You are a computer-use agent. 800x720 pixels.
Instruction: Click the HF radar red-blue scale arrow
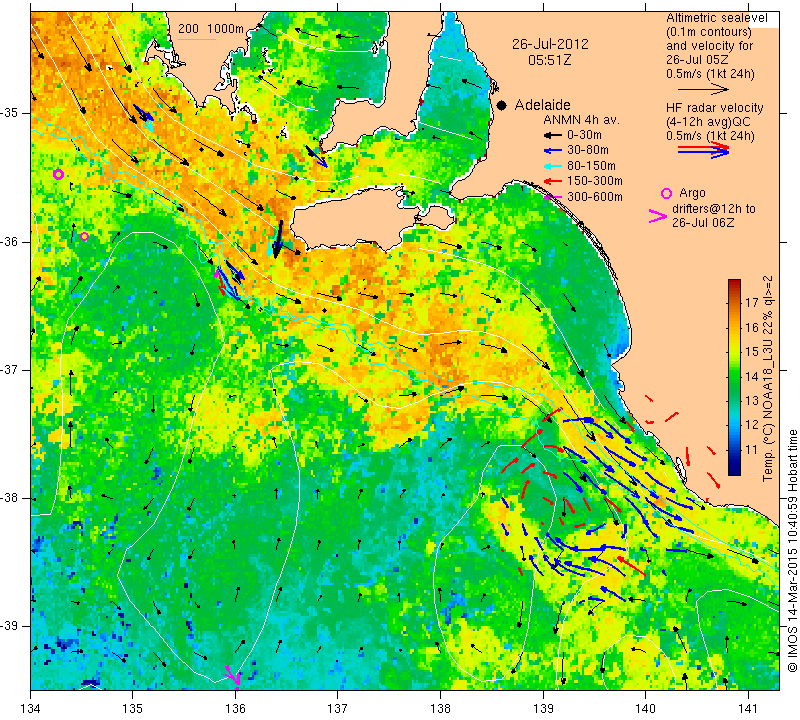point(703,150)
